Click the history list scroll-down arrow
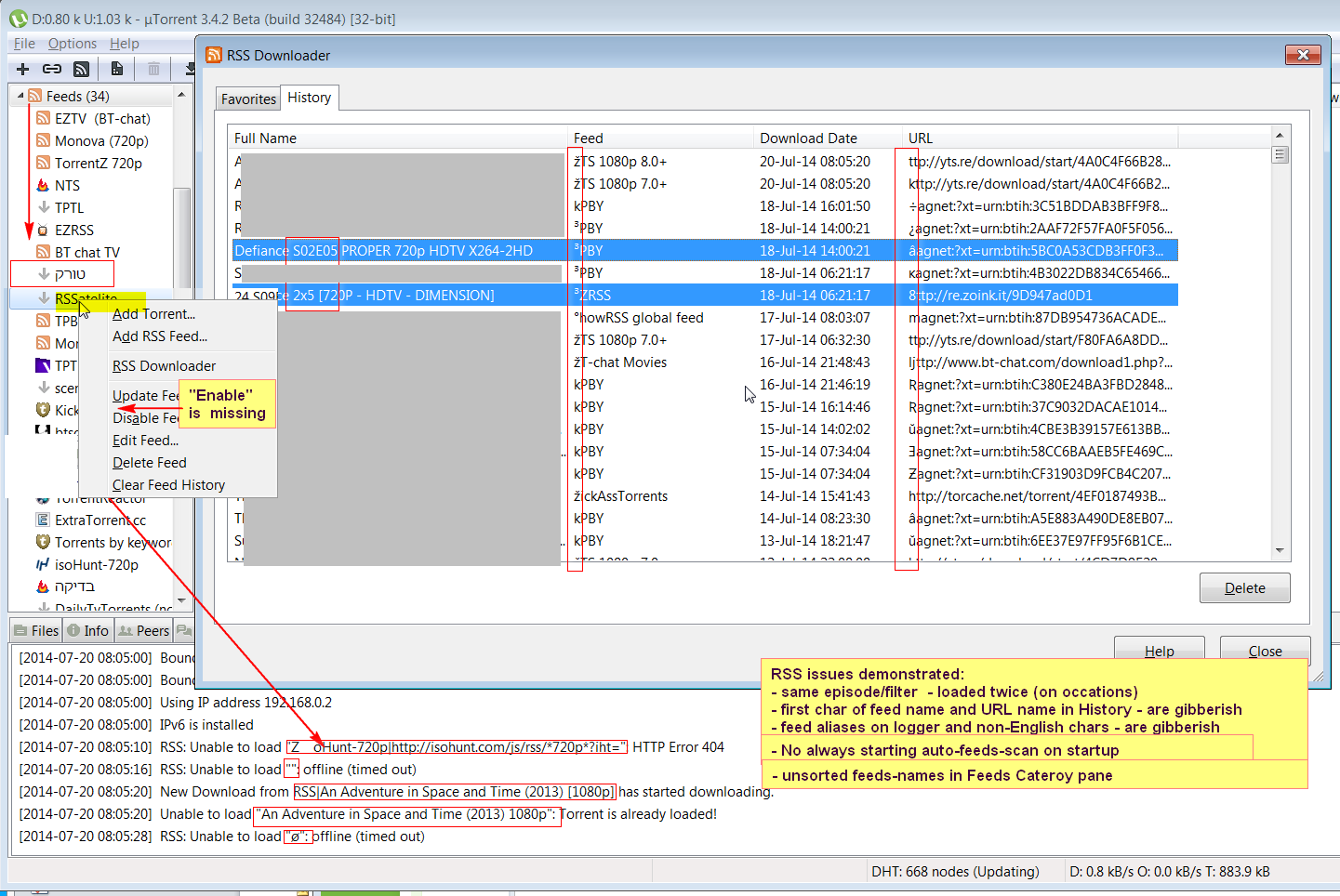The image size is (1340, 896). (1280, 551)
